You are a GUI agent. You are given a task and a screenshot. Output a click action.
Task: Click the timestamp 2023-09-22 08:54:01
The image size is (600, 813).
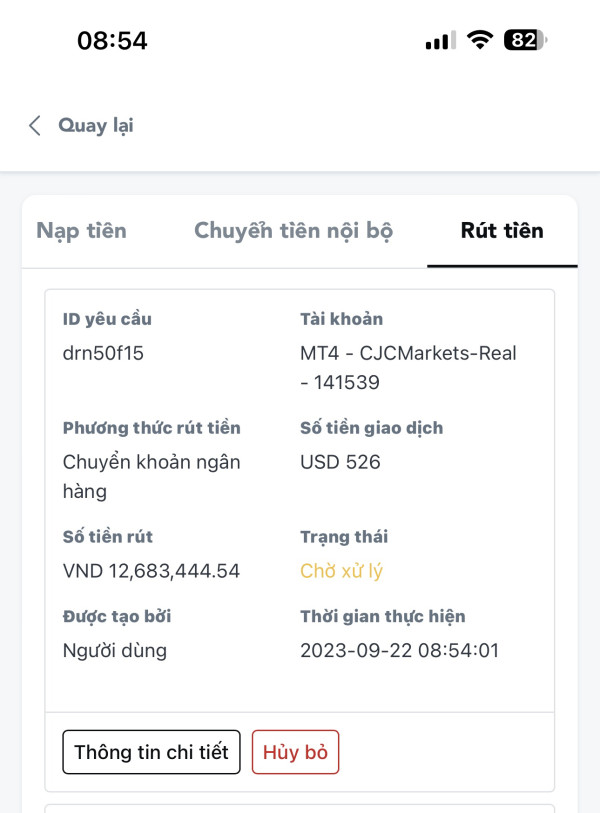pyautogui.click(x=399, y=650)
